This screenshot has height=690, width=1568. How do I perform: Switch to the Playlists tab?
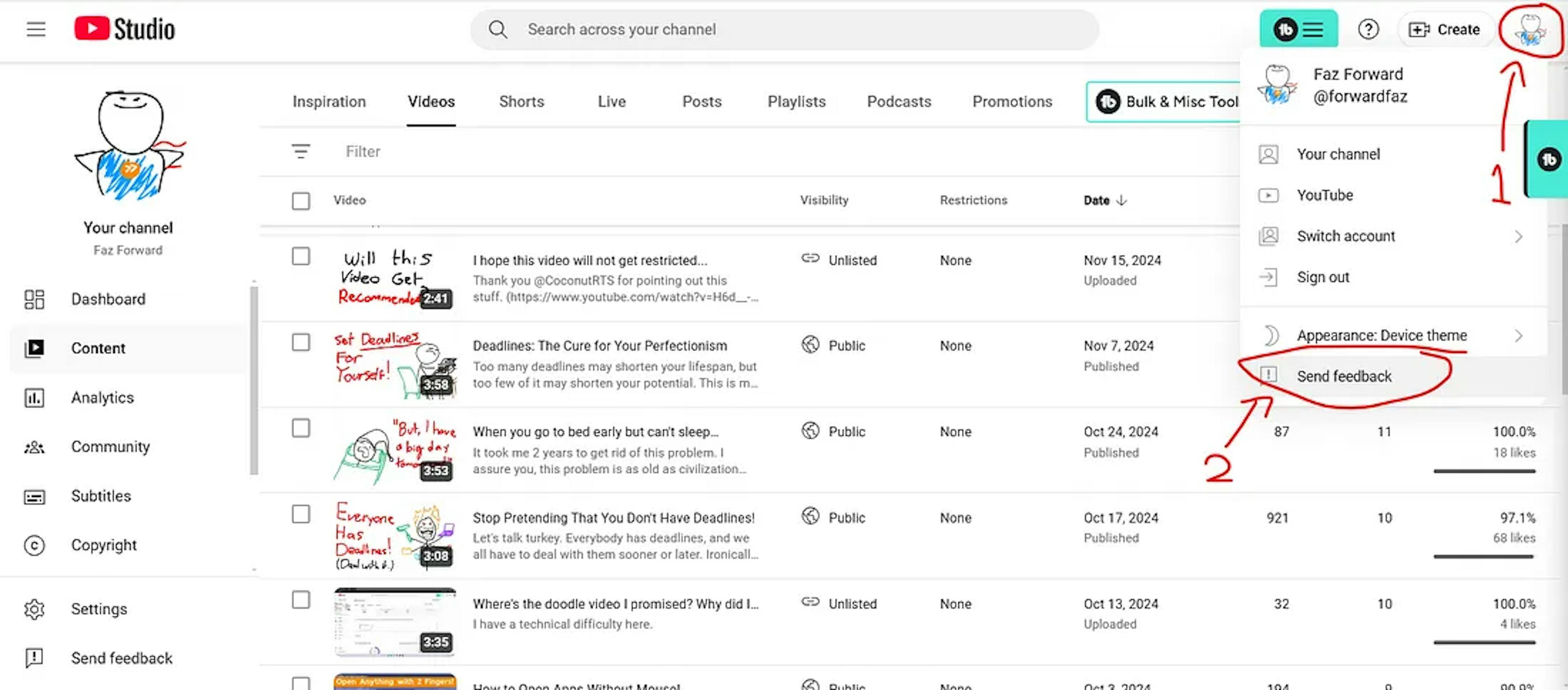click(x=796, y=102)
